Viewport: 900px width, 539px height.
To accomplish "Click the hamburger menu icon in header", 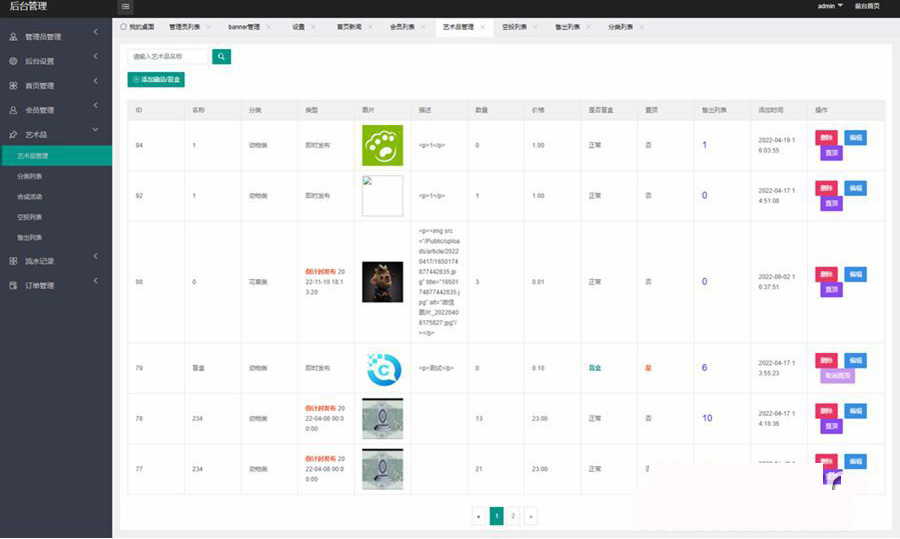I will 126,7.
